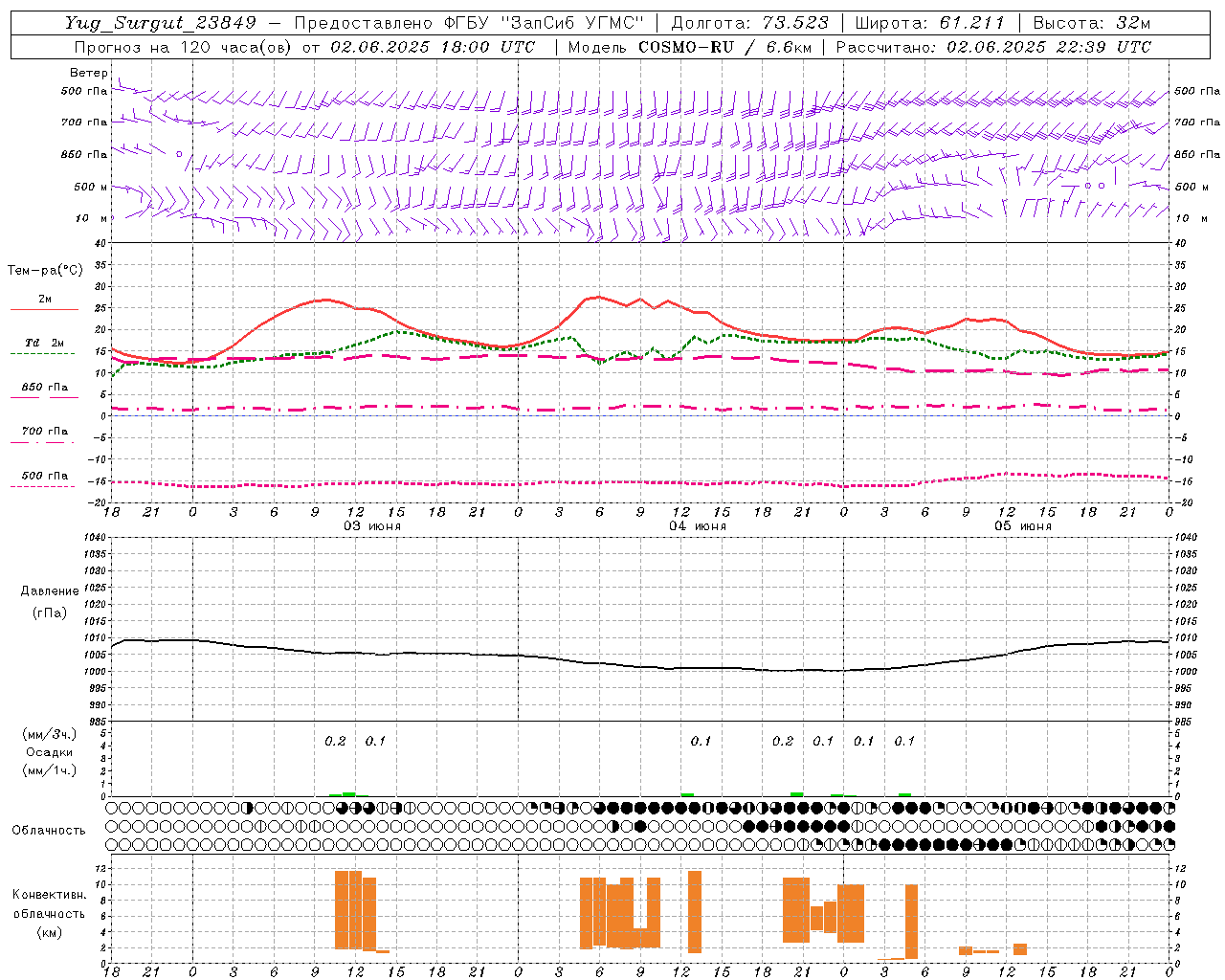Click the Конвективн. облачность label
This screenshot has height=980, width=1225.
pyautogui.click(x=49, y=913)
